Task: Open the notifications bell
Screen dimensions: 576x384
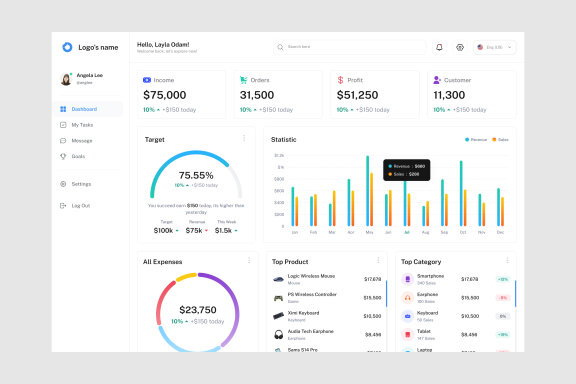Action: tap(439, 47)
